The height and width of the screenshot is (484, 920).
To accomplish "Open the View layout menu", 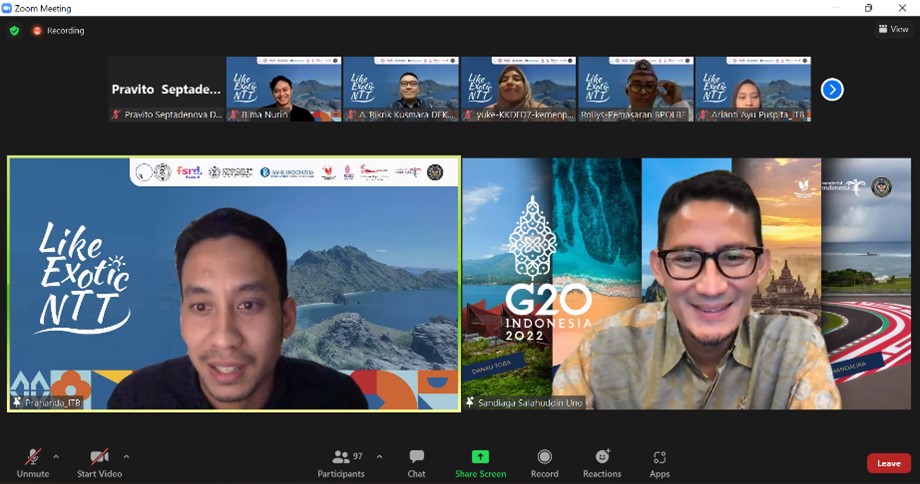I will click(893, 30).
